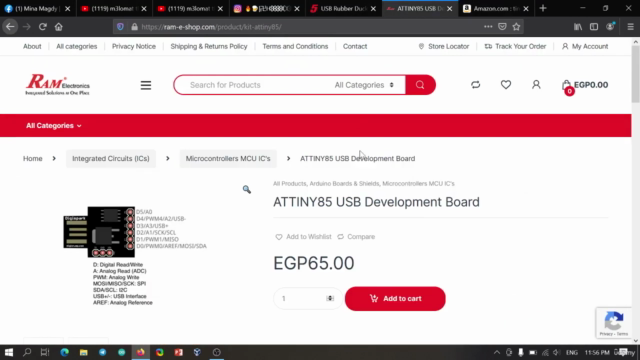Open the wishlist heart icon in header
640x360 pixels.
[506, 85]
